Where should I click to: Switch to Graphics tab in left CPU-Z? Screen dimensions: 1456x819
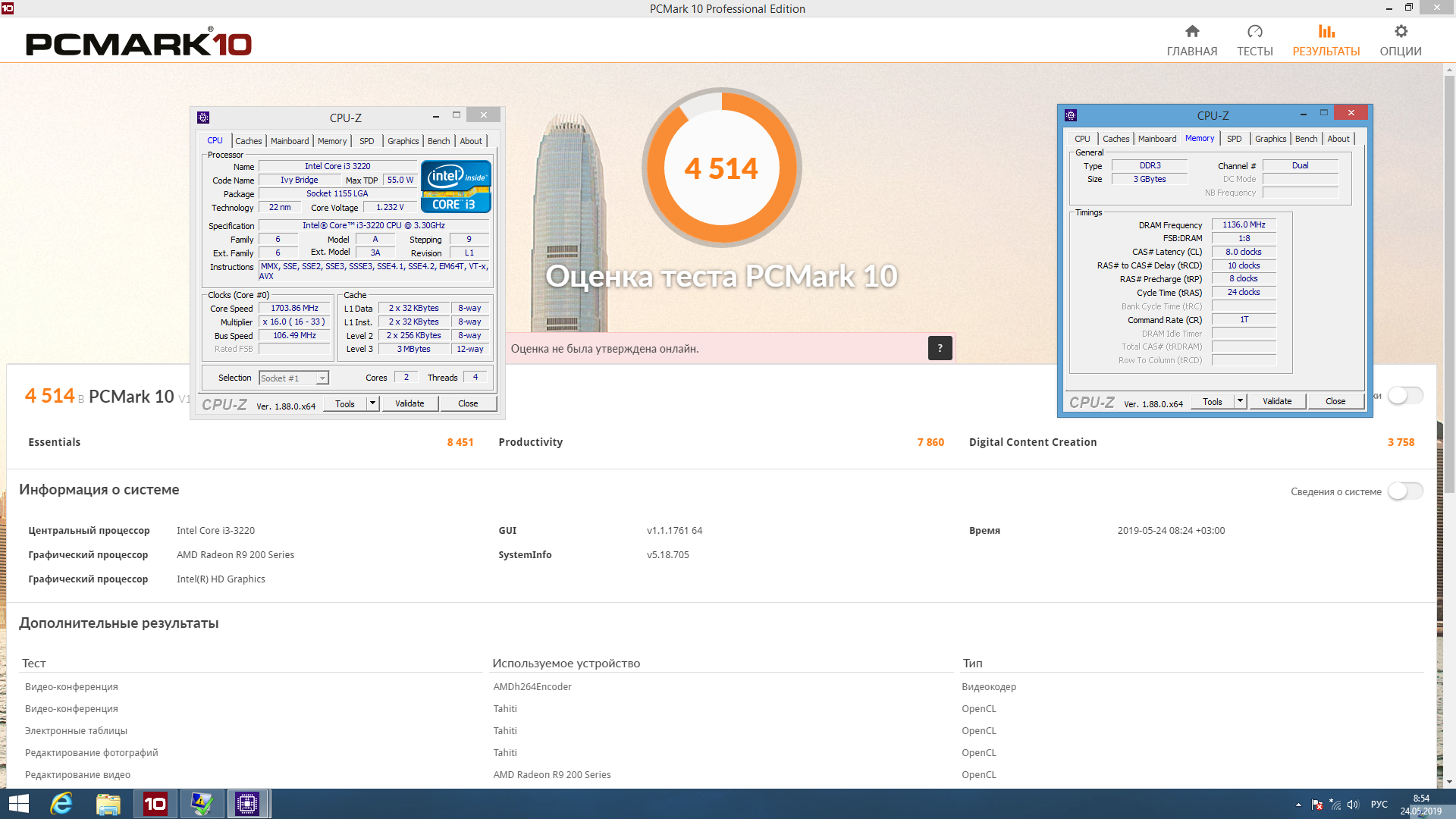point(403,140)
